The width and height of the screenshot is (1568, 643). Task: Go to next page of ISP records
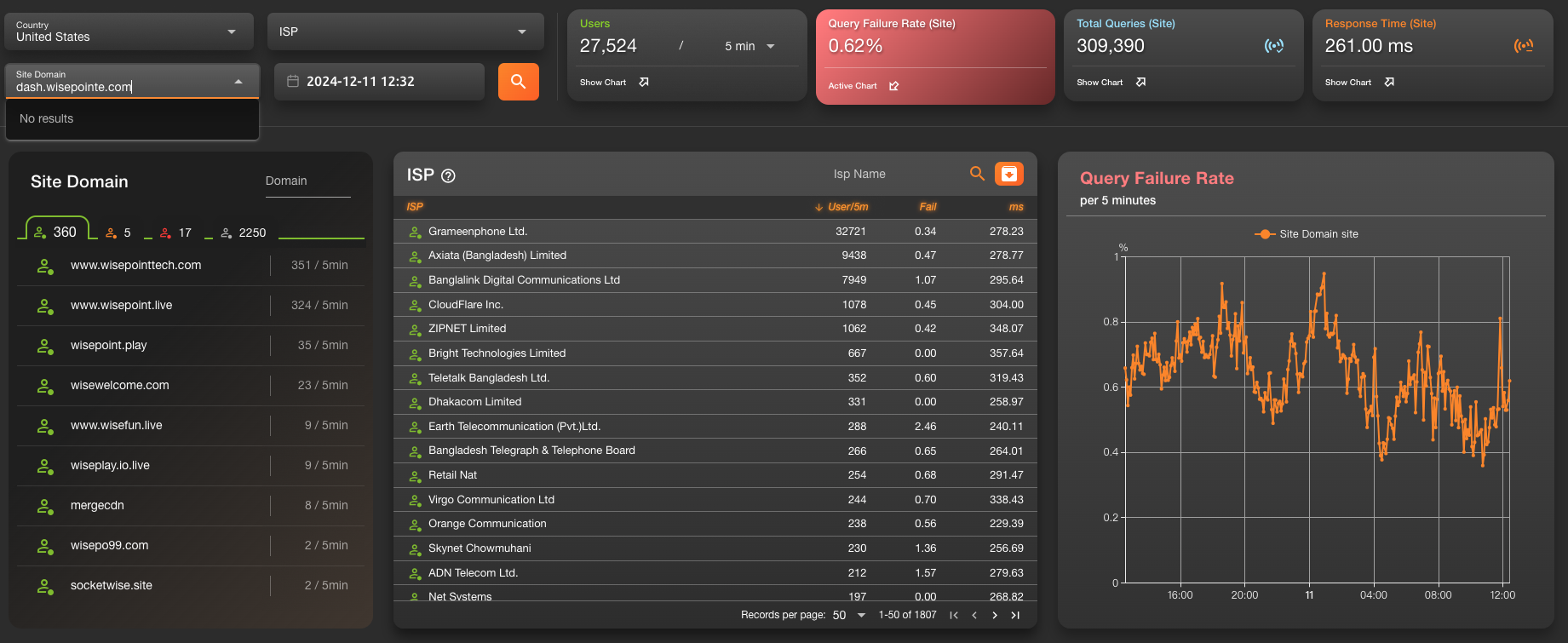pyautogui.click(x=995, y=615)
